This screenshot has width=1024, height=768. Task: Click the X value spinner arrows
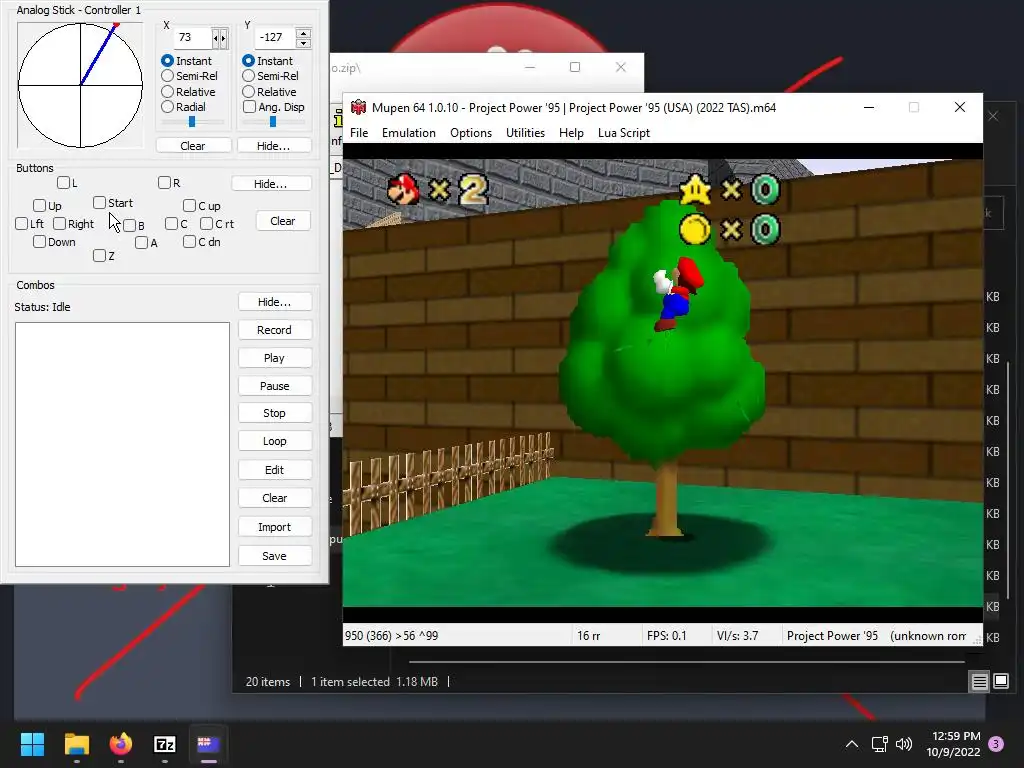point(220,38)
